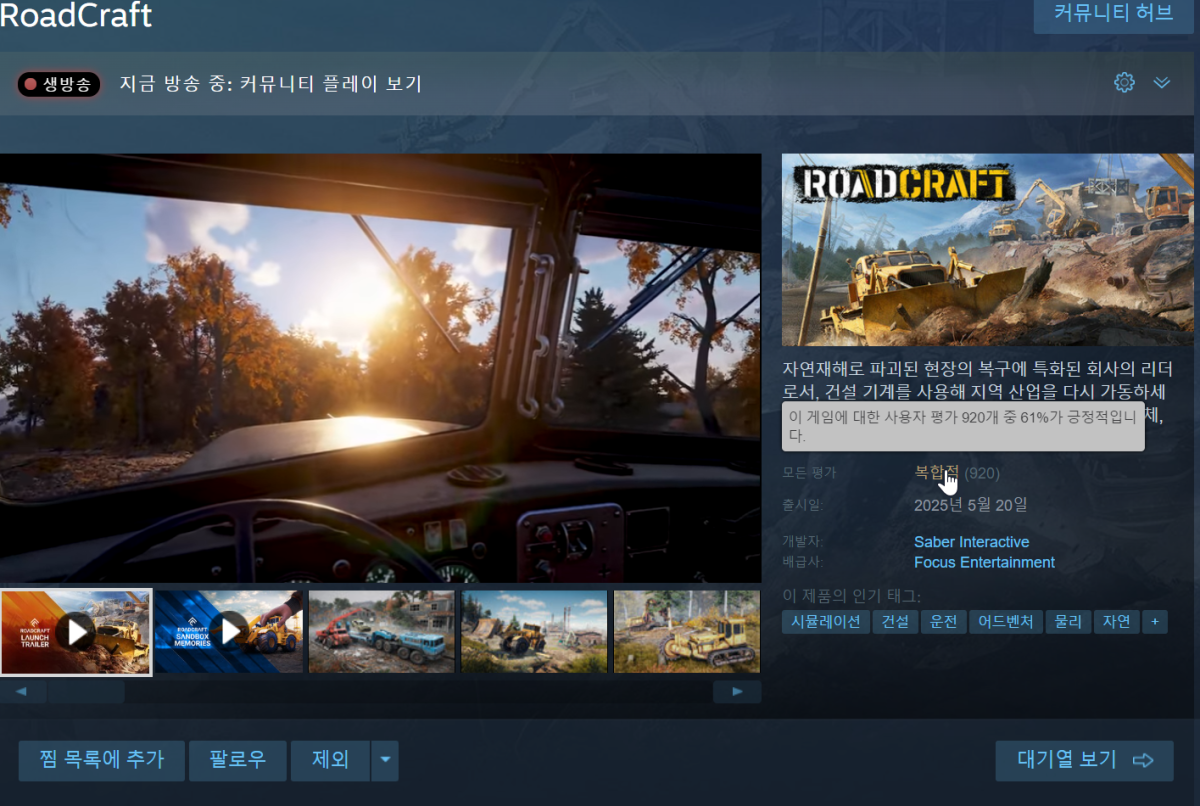
Task: Click the 생방송 live badge
Action: [59, 84]
